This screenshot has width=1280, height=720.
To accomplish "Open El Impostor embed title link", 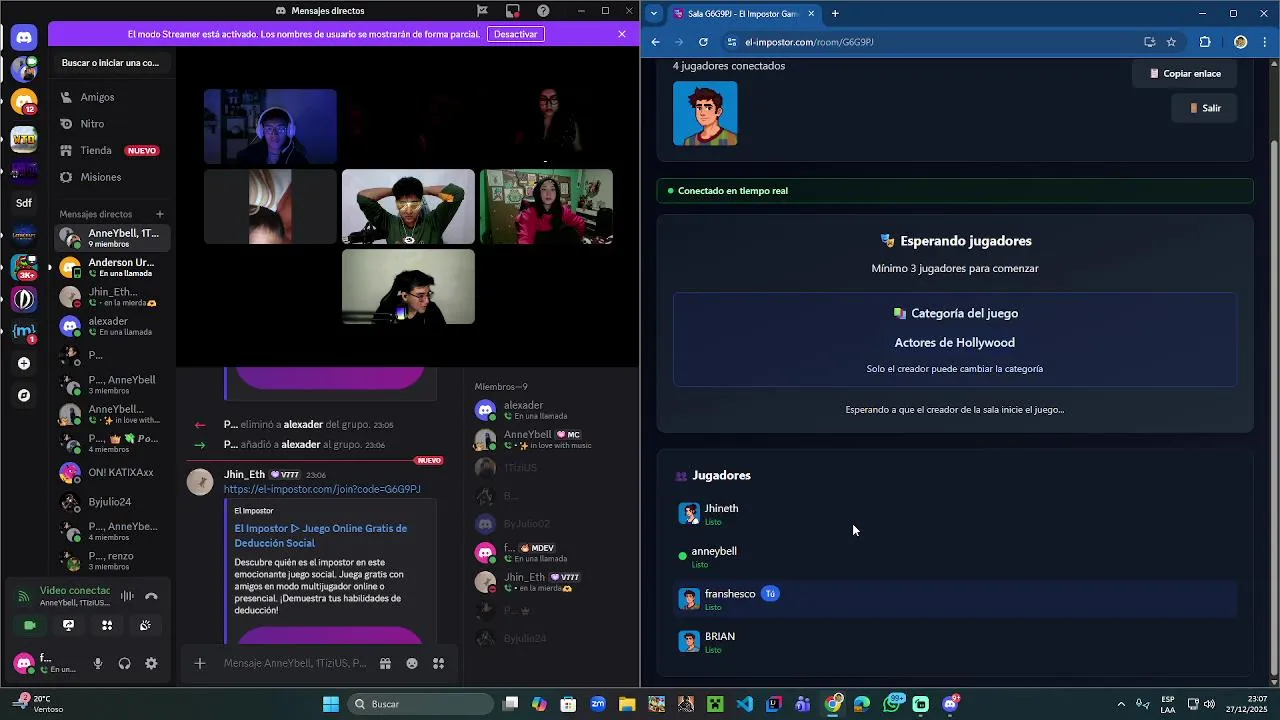I will point(321,535).
